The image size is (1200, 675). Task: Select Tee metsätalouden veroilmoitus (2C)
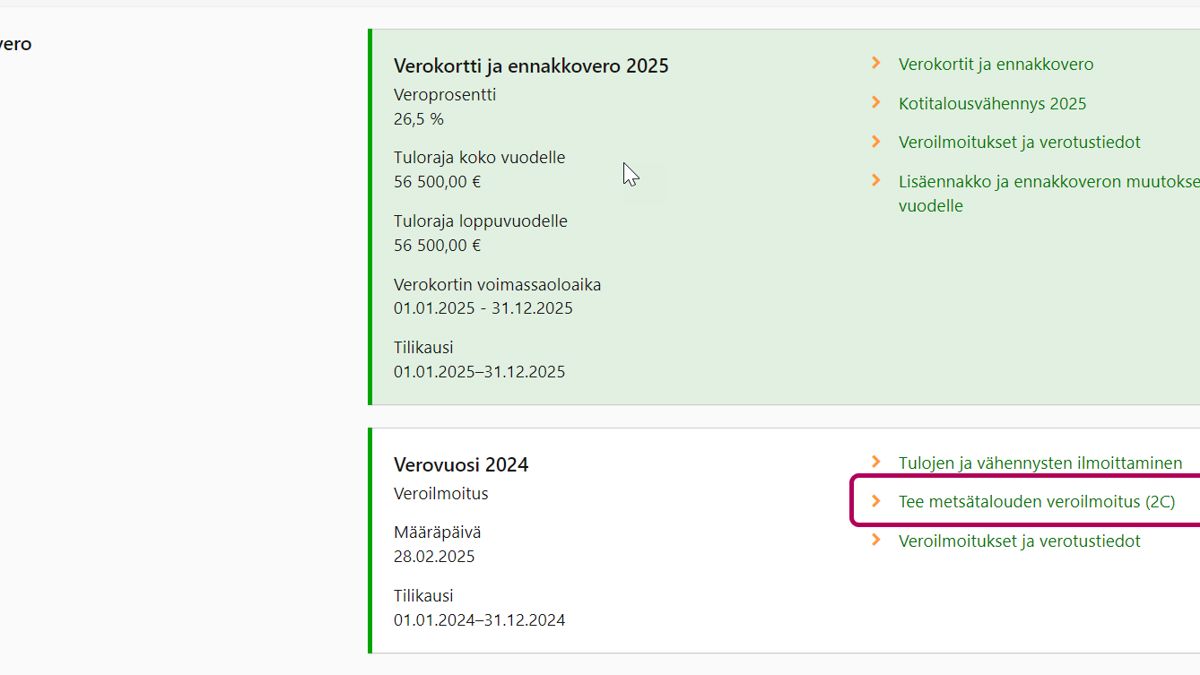click(x=1036, y=502)
